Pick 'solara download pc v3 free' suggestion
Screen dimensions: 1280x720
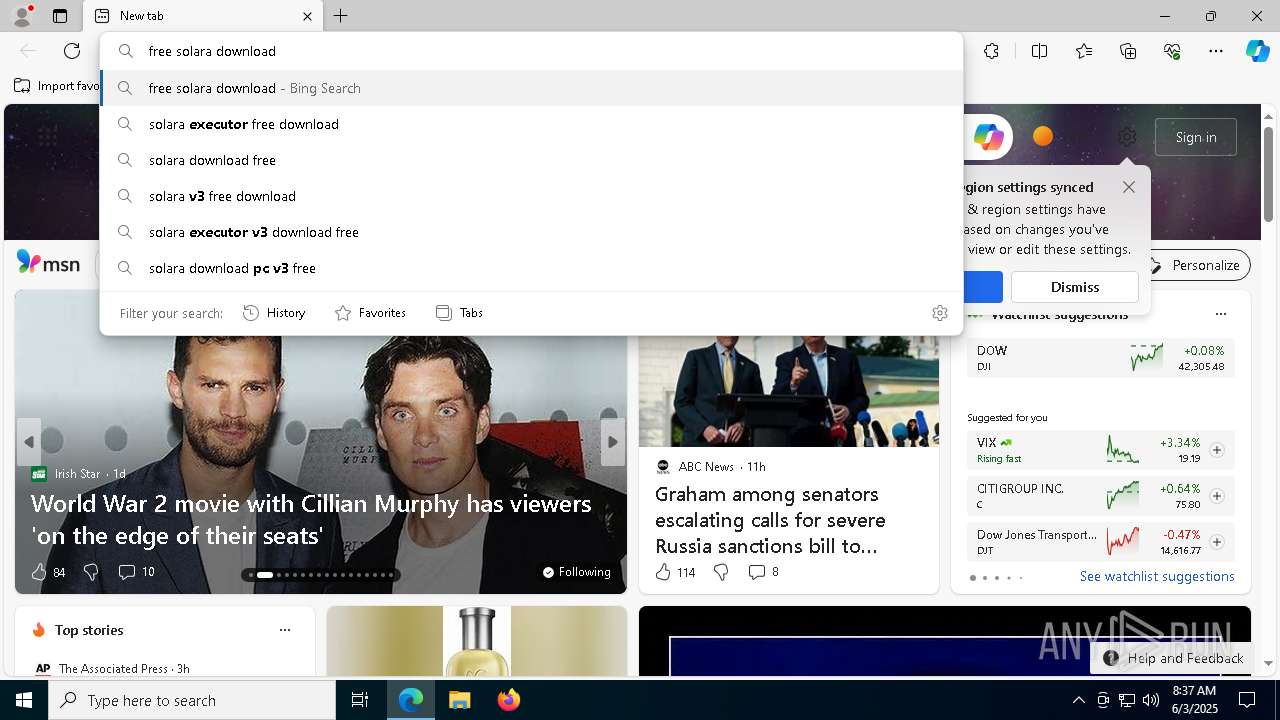coord(531,268)
